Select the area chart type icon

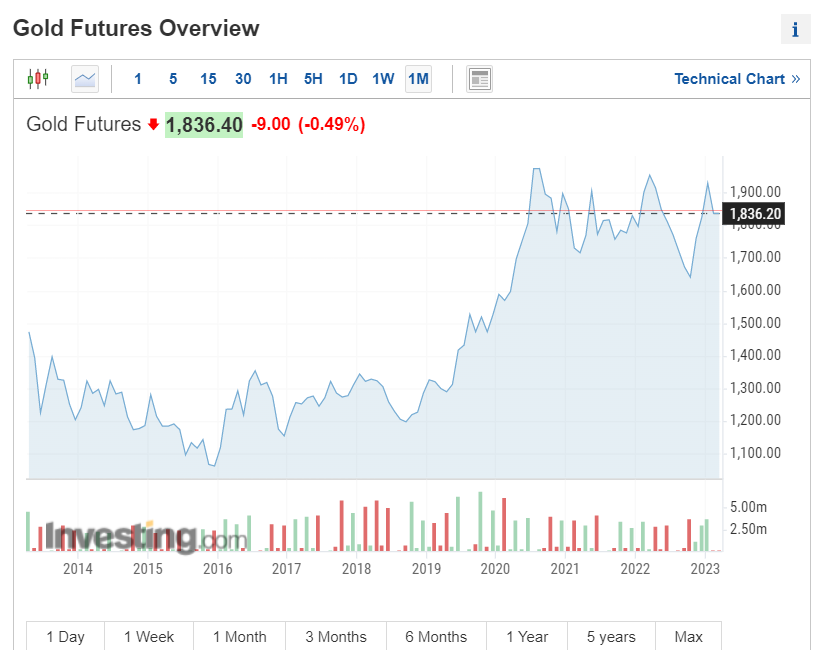(x=85, y=78)
